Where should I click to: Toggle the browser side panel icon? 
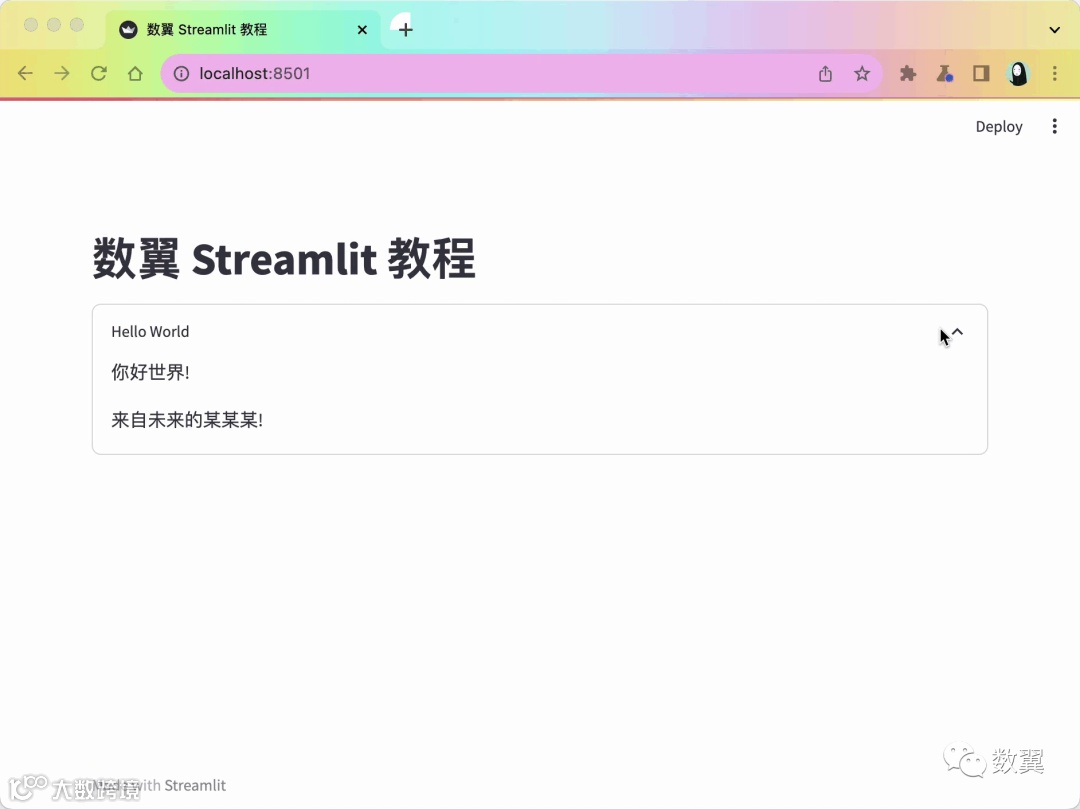coord(981,74)
